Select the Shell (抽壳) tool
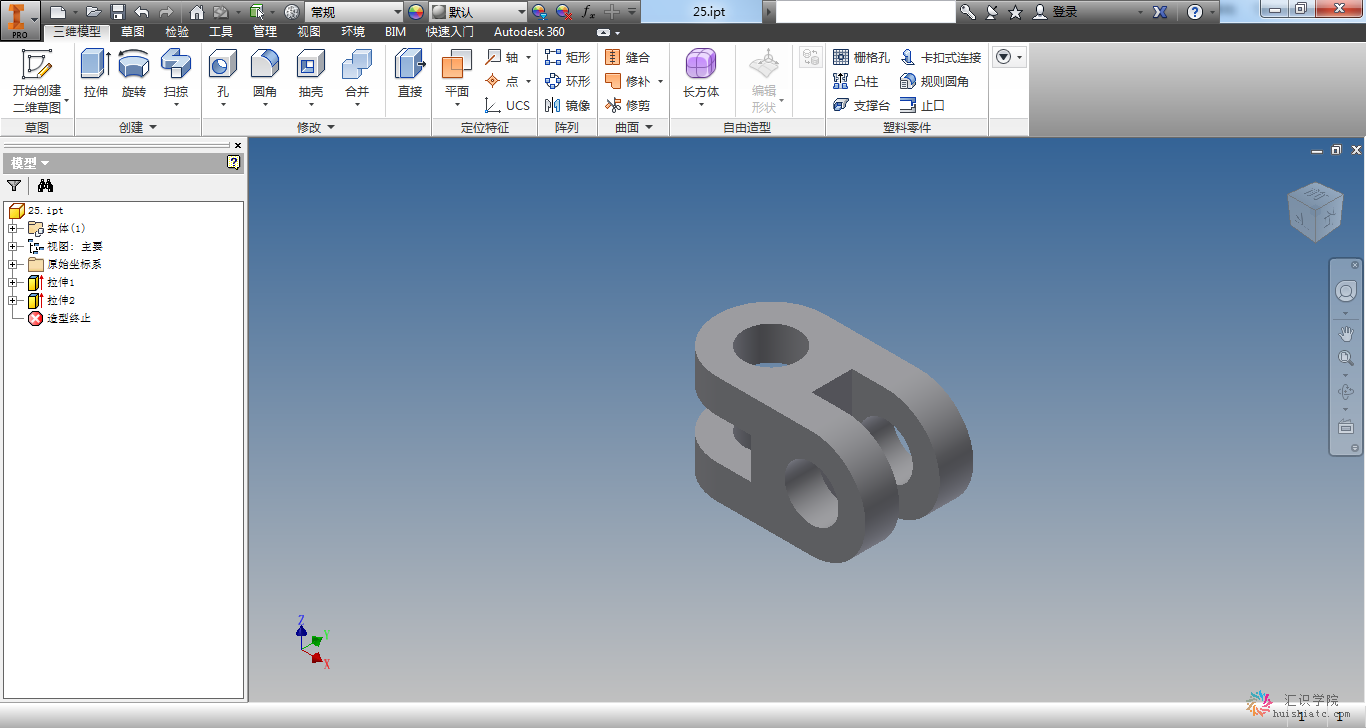Screen dimensions: 1366x728 click(311, 78)
